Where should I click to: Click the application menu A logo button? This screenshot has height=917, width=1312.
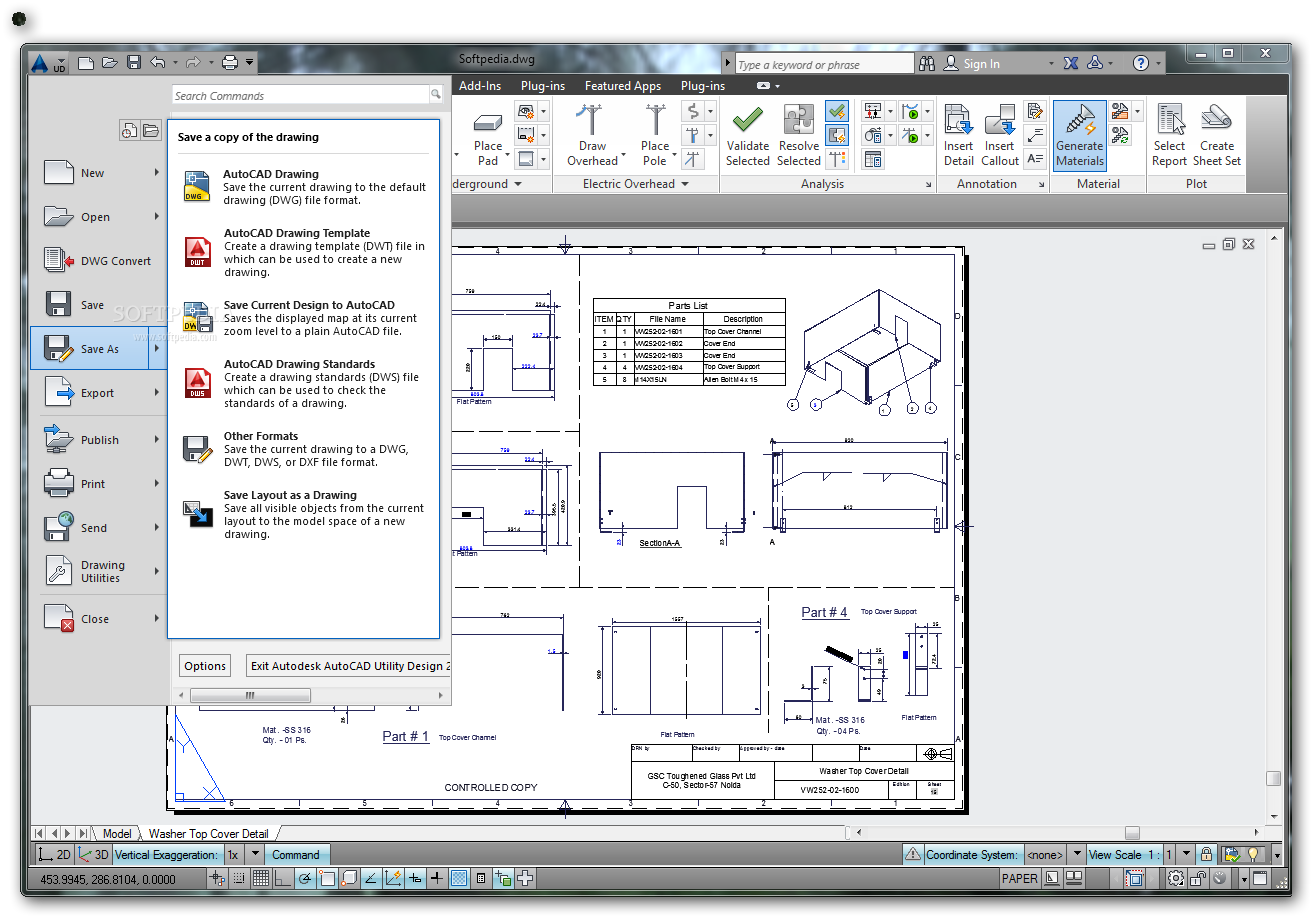coord(48,63)
